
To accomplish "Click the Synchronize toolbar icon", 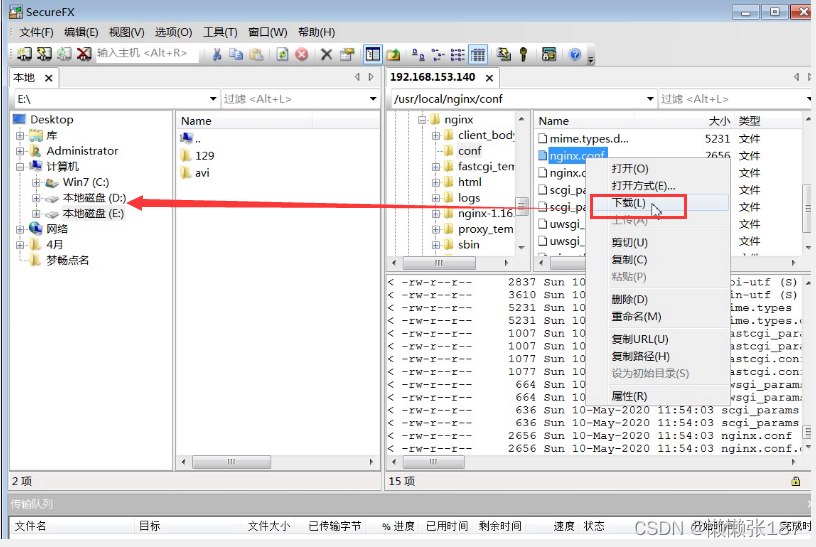I will click(x=503, y=54).
